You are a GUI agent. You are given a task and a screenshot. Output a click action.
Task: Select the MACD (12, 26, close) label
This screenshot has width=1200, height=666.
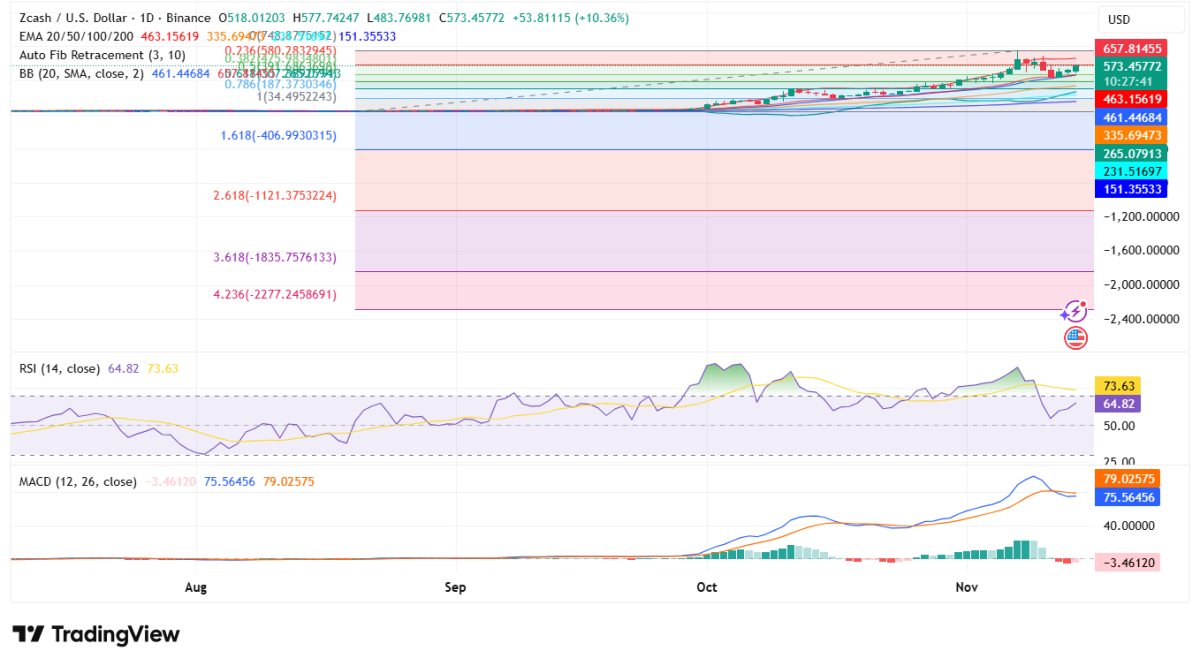pos(77,481)
